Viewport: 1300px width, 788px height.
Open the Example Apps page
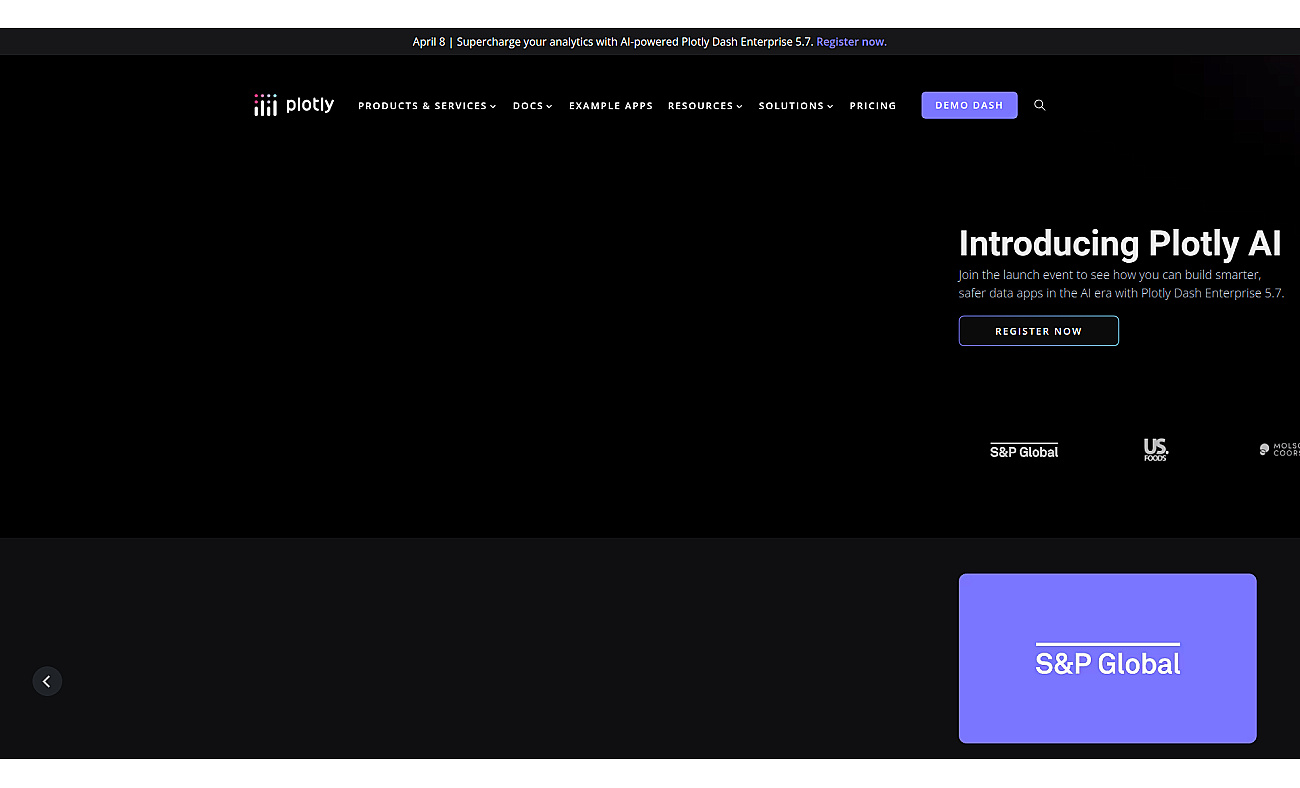coord(611,106)
